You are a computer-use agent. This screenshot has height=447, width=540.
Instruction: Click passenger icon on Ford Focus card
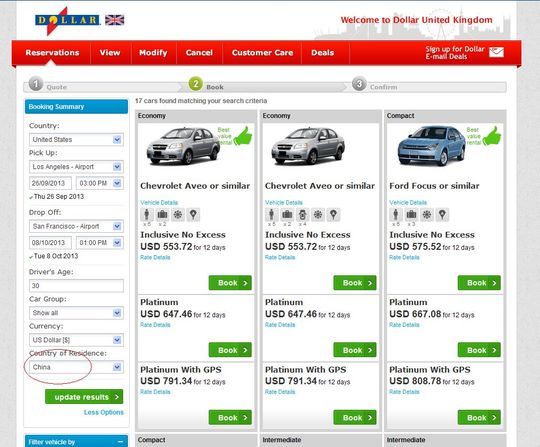click(396, 215)
